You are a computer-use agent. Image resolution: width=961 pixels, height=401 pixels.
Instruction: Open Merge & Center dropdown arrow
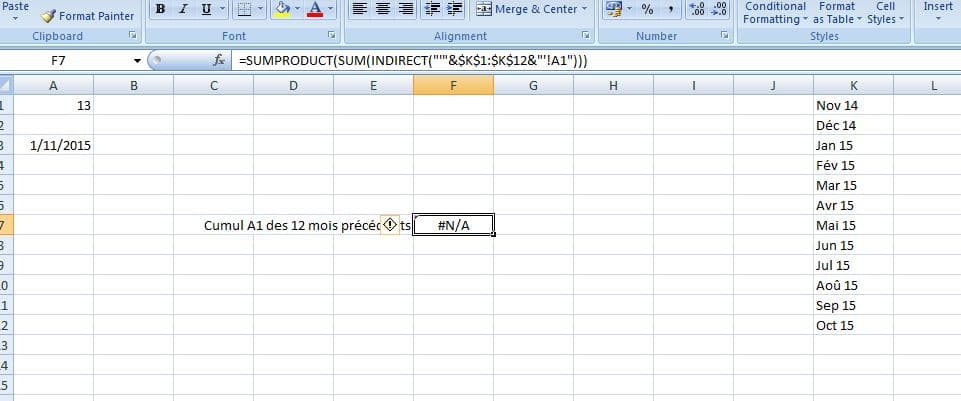584,9
